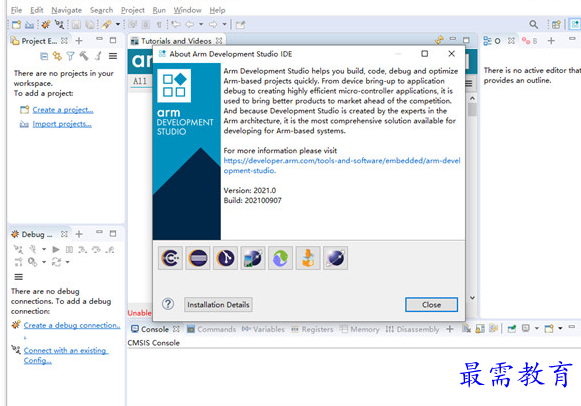This screenshot has height=406, width=581.
Task: Open the File menu
Action: (16, 10)
